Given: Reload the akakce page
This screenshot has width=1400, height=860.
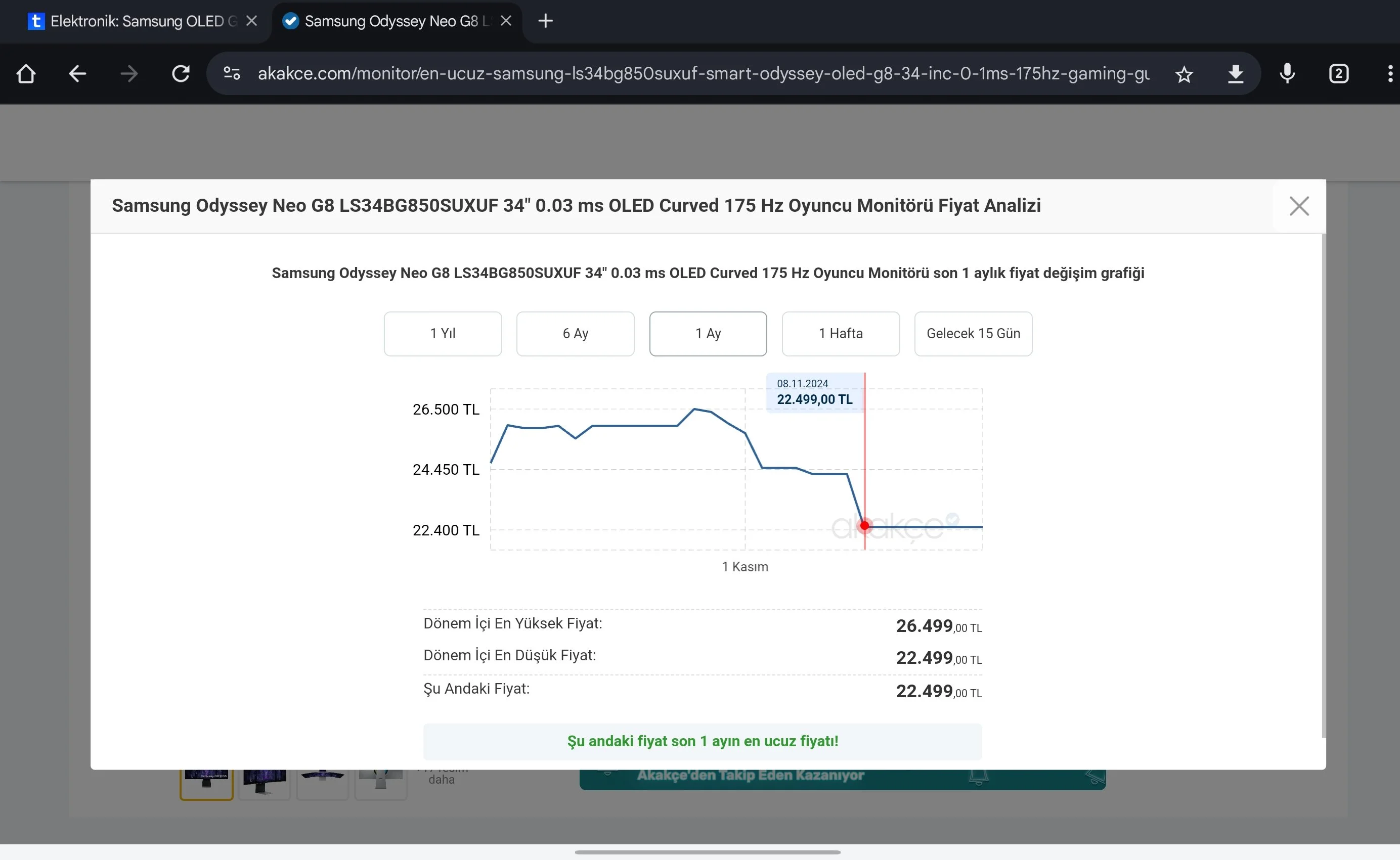Looking at the screenshot, I should (x=181, y=74).
